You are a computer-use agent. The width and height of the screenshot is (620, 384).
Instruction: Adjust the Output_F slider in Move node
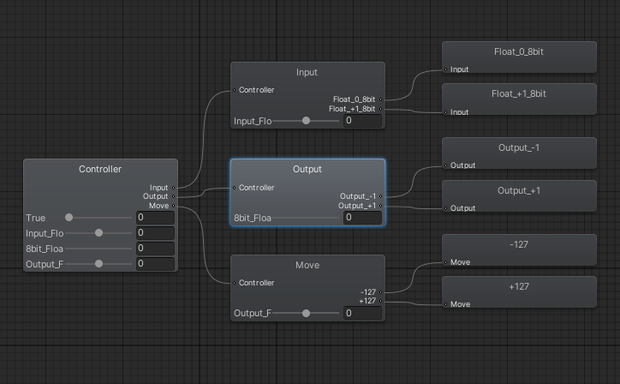click(306, 313)
